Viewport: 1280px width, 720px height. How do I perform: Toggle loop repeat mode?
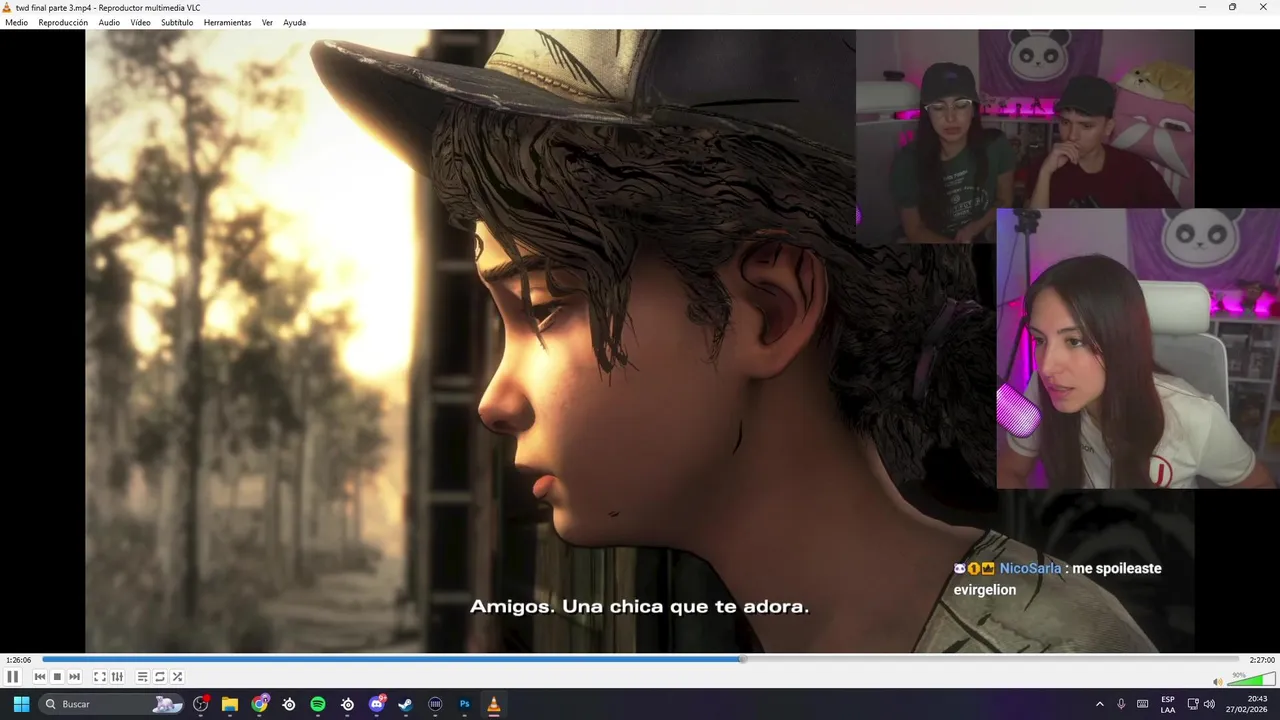click(160, 677)
